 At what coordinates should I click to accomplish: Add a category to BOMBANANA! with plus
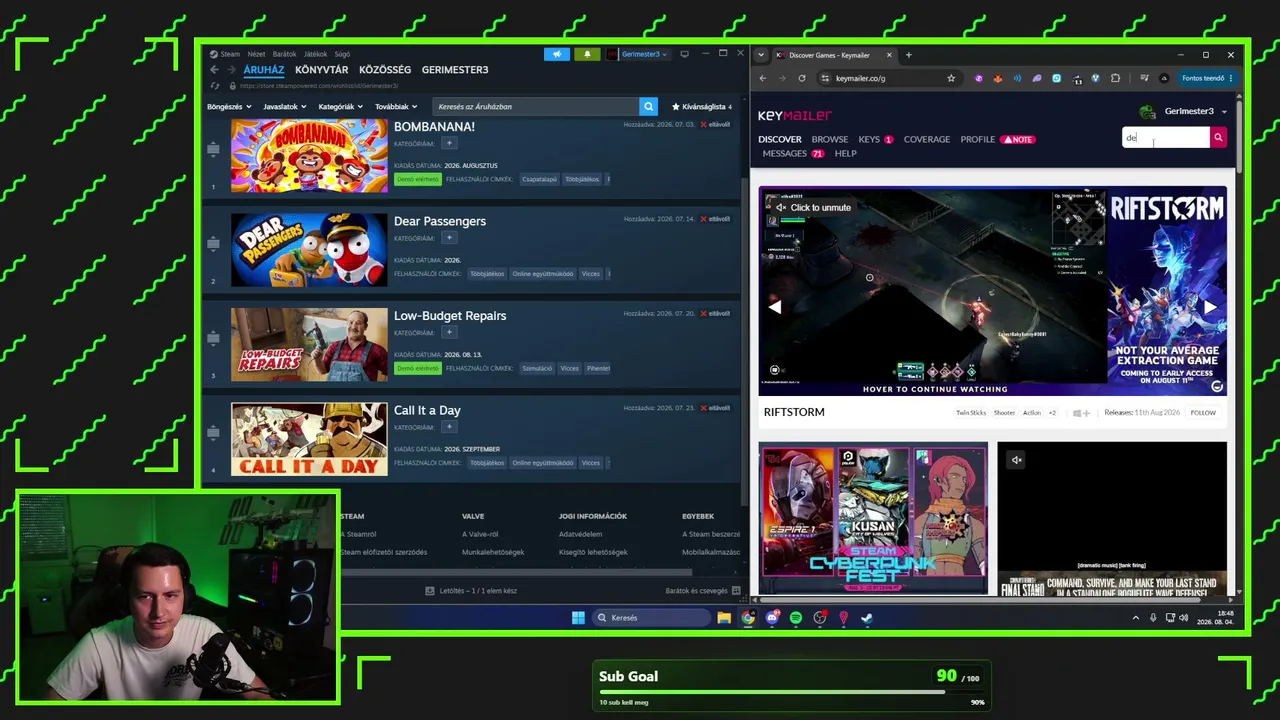tap(449, 144)
